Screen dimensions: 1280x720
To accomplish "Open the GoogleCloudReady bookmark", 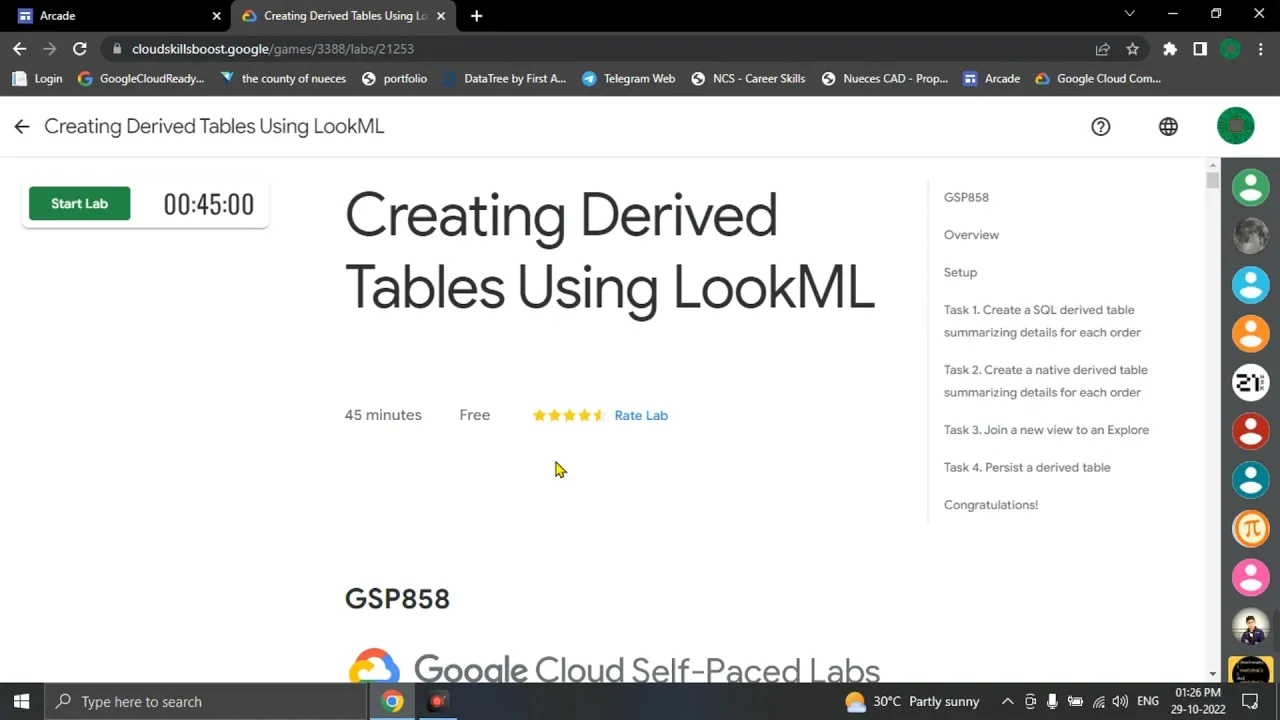I will pos(142,78).
